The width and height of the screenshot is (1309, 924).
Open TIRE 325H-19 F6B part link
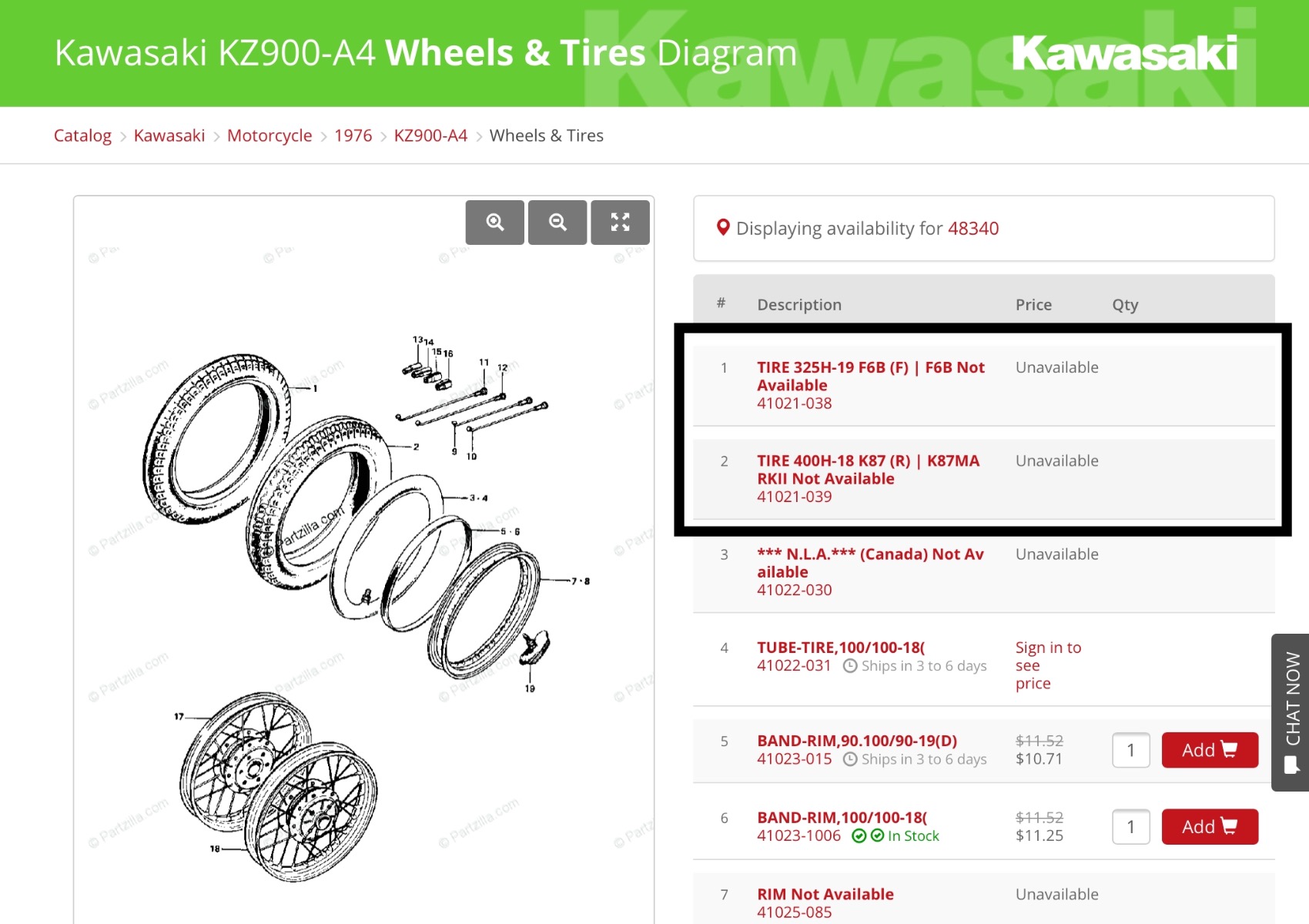coord(871,377)
